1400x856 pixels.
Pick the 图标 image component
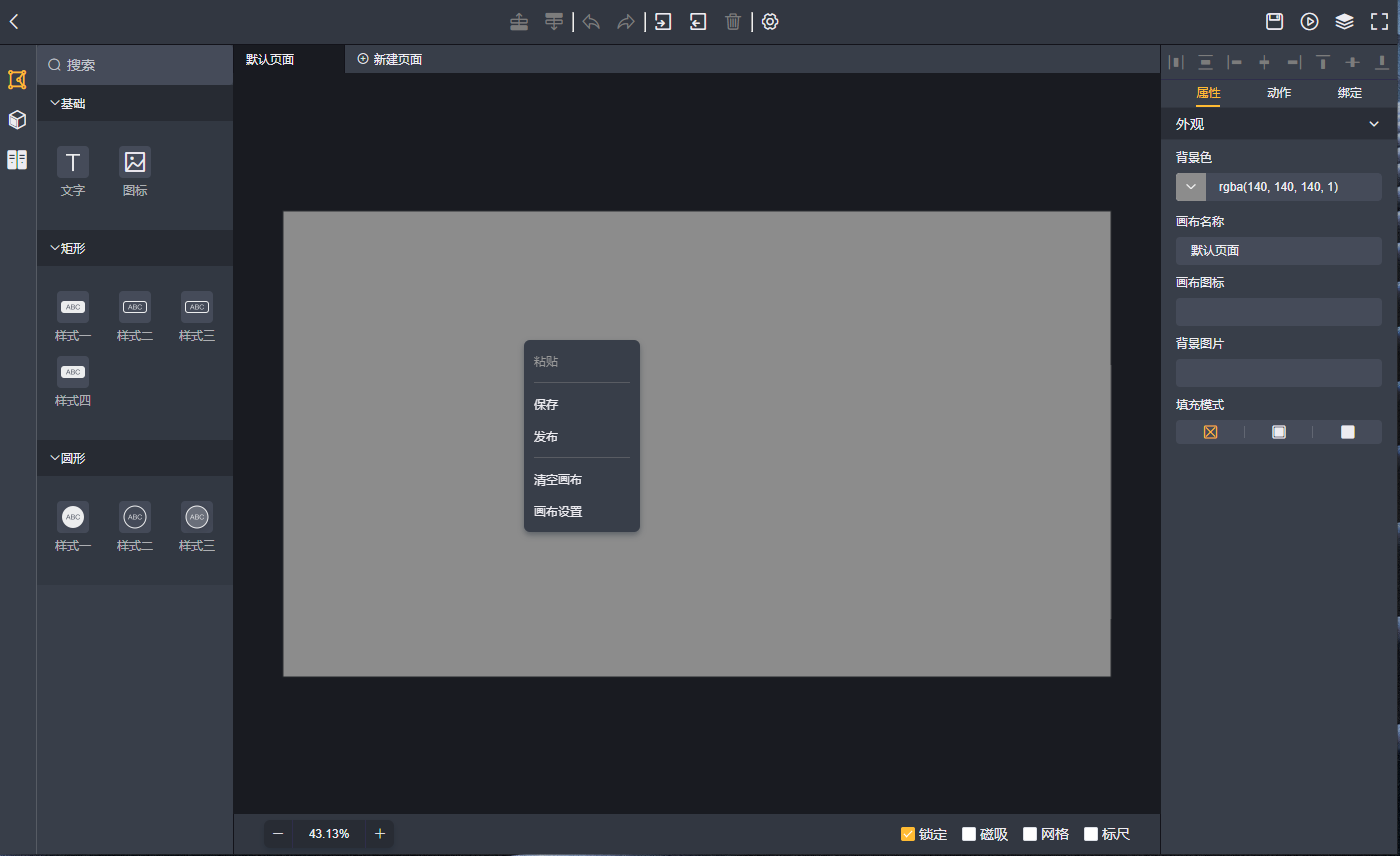point(135,171)
